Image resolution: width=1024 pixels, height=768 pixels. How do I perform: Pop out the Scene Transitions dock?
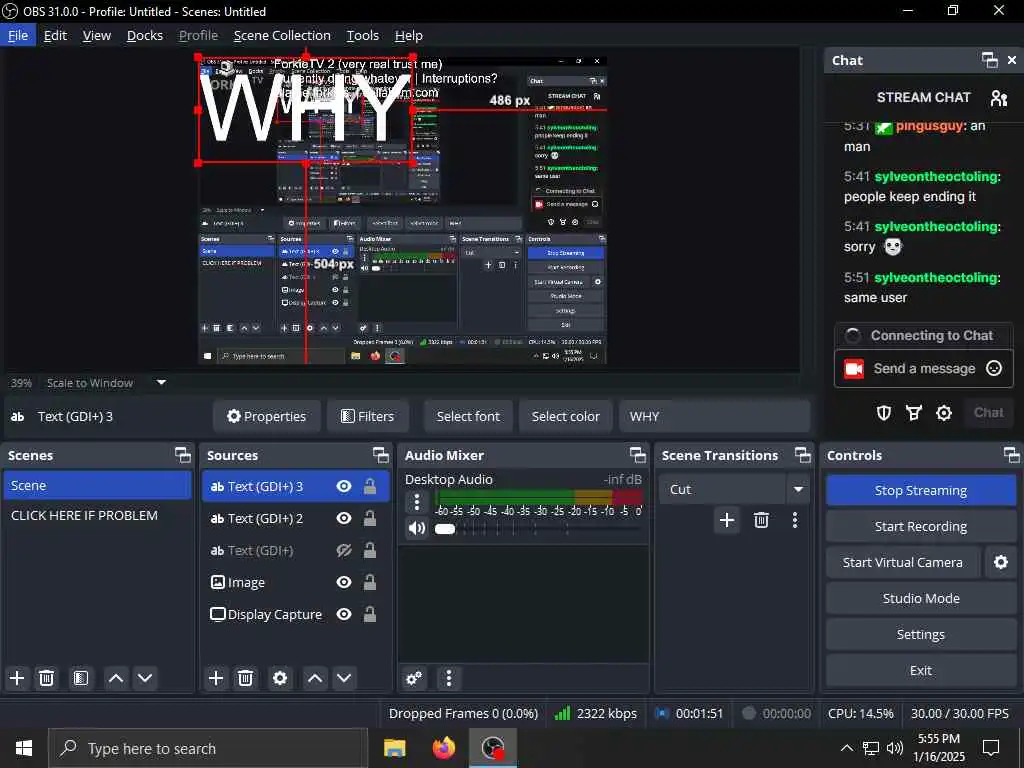coord(803,455)
